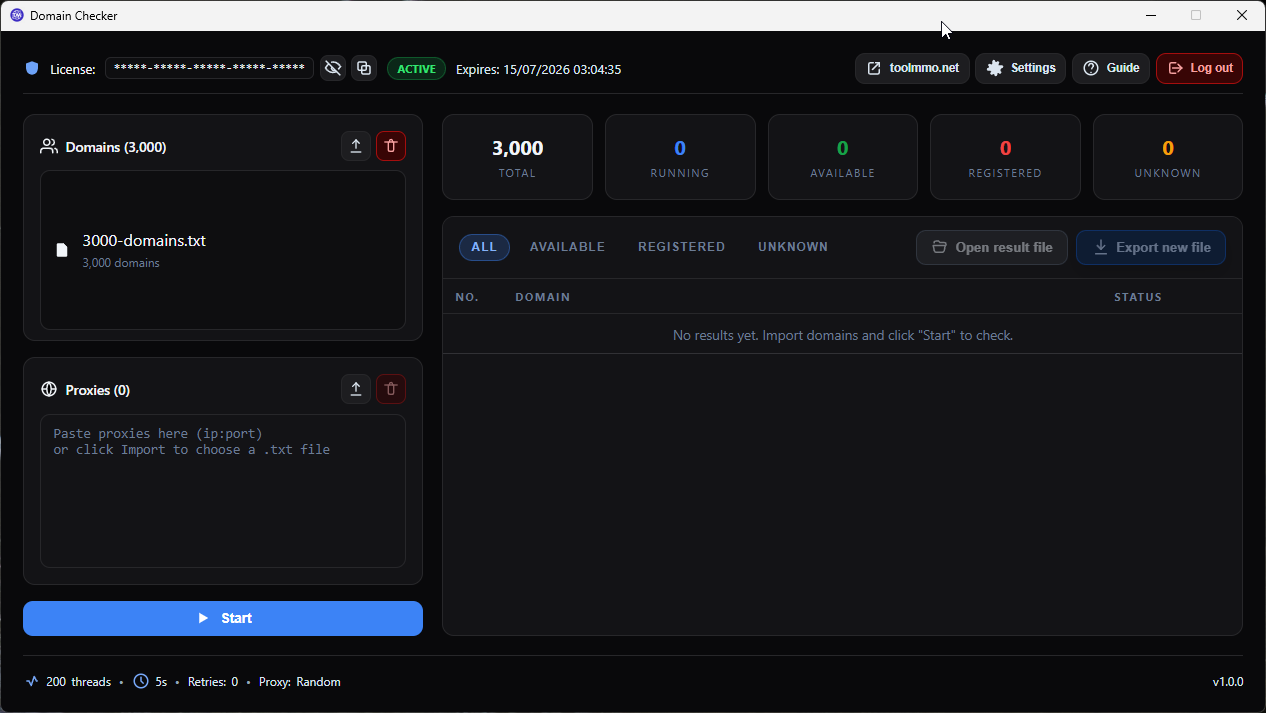Click the 200 threads status entry
The width and height of the screenshot is (1266, 713).
point(69,682)
